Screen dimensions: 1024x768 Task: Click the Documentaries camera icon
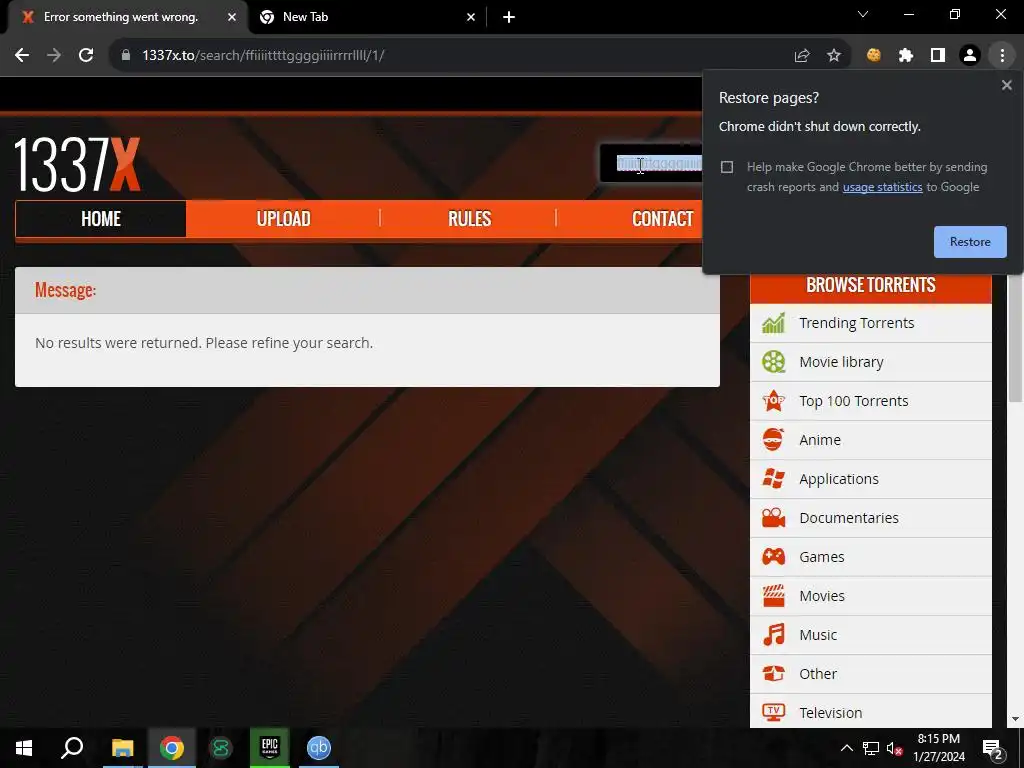click(x=773, y=518)
